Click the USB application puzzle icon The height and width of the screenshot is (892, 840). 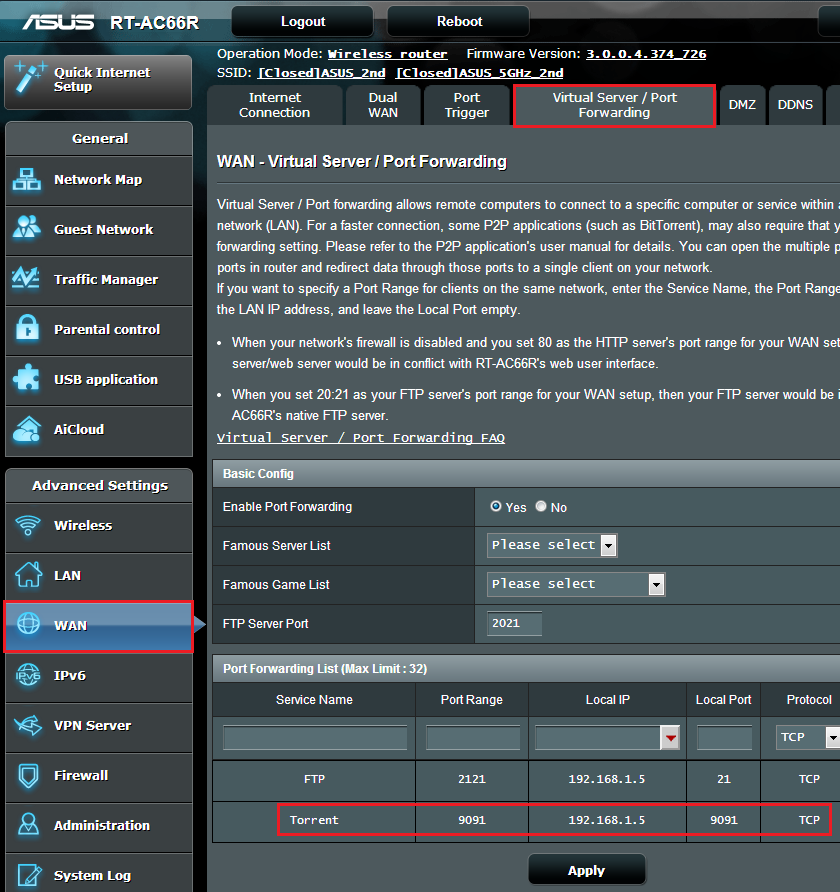(27, 379)
